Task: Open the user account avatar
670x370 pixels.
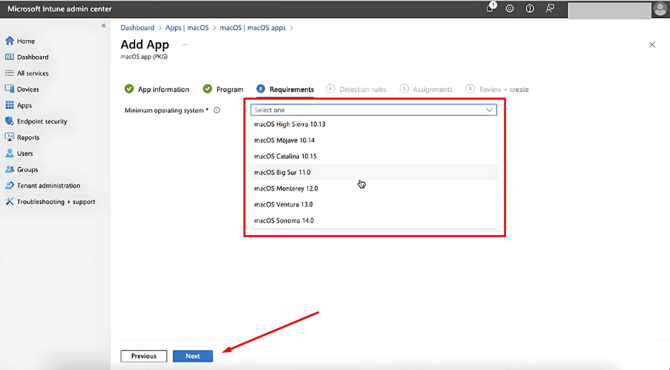Action: 661,9
